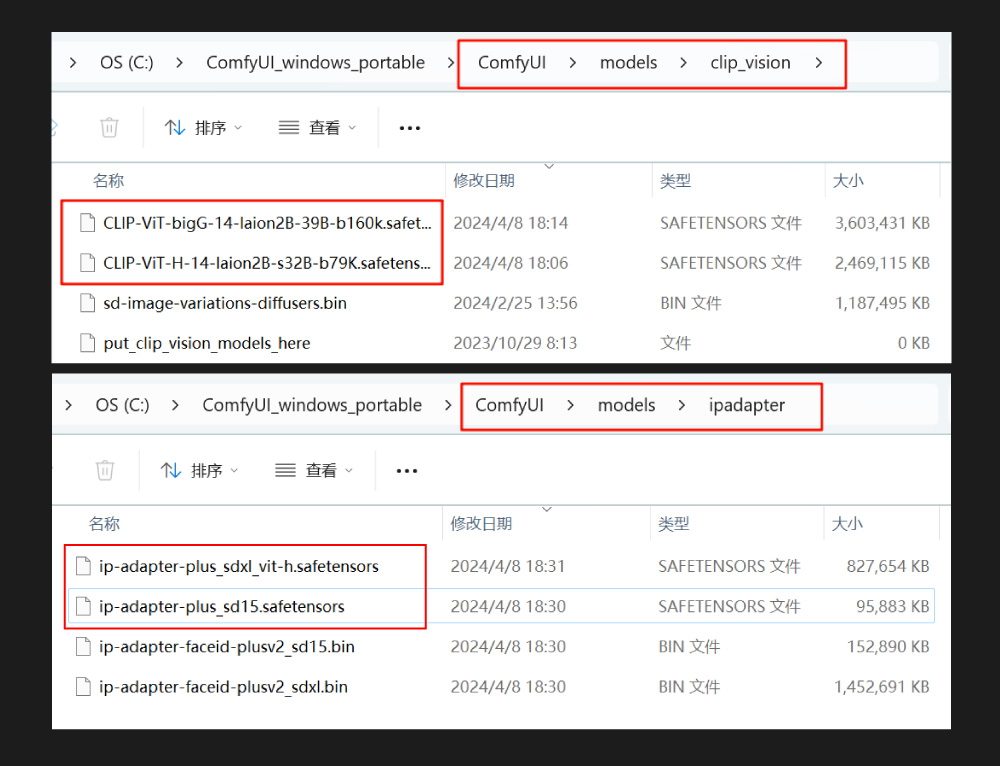Image resolution: width=1000 pixels, height=766 pixels.
Task: Click date 2023/10/29 8:13
Action: click(x=515, y=343)
